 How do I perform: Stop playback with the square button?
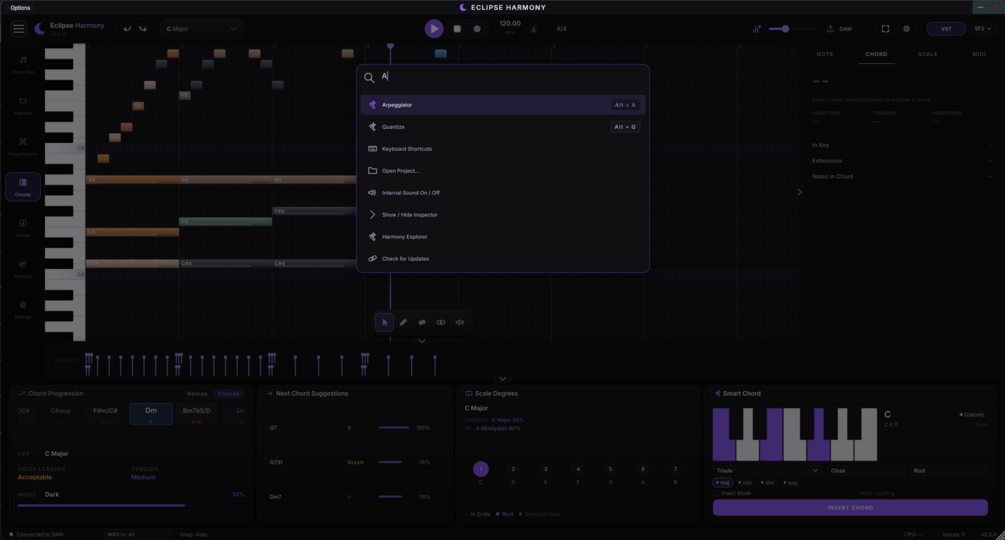click(457, 29)
